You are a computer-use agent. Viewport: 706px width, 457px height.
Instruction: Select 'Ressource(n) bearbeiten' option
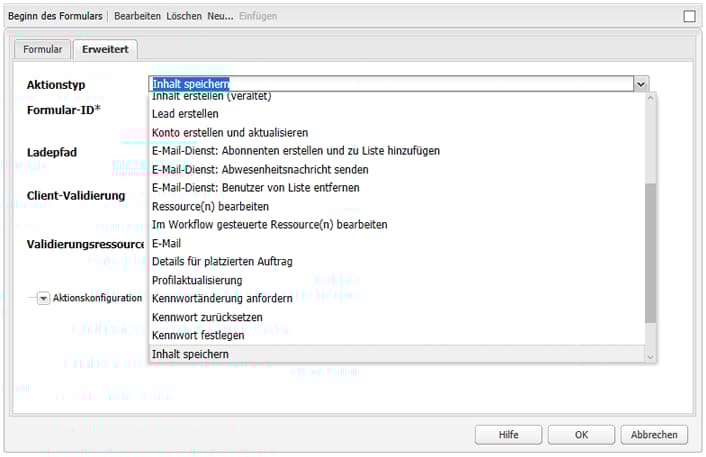tap(397, 207)
